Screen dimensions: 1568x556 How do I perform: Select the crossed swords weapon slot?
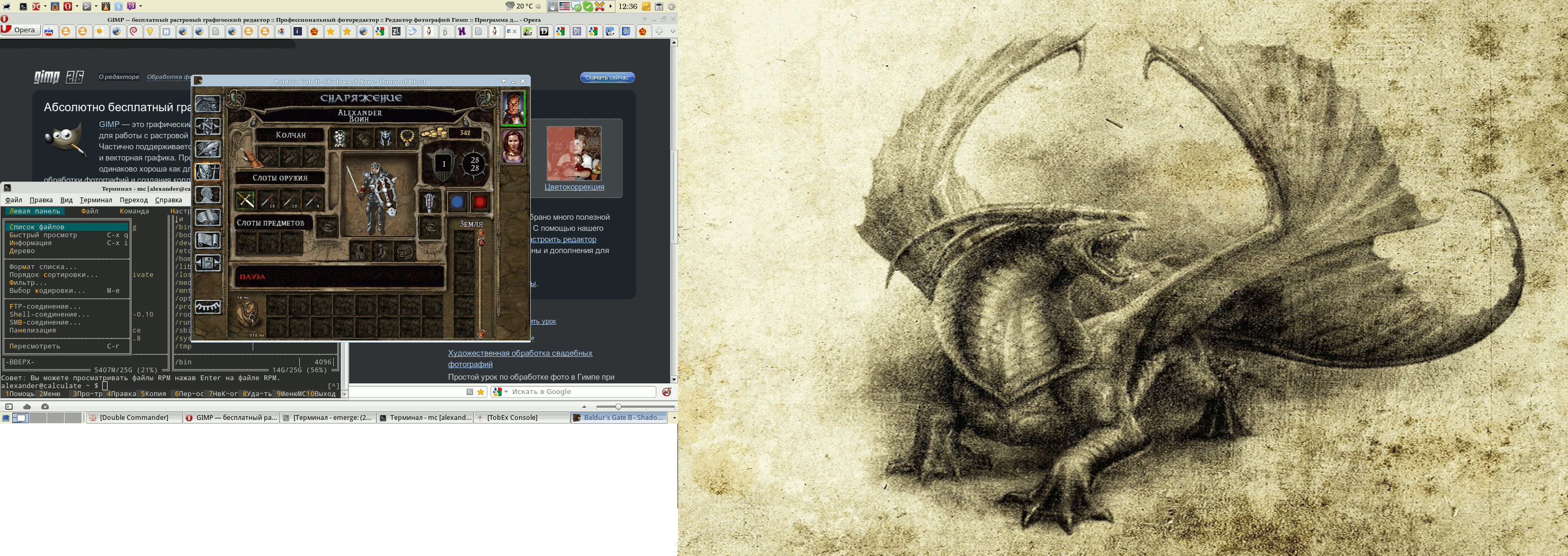coord(245,200)
